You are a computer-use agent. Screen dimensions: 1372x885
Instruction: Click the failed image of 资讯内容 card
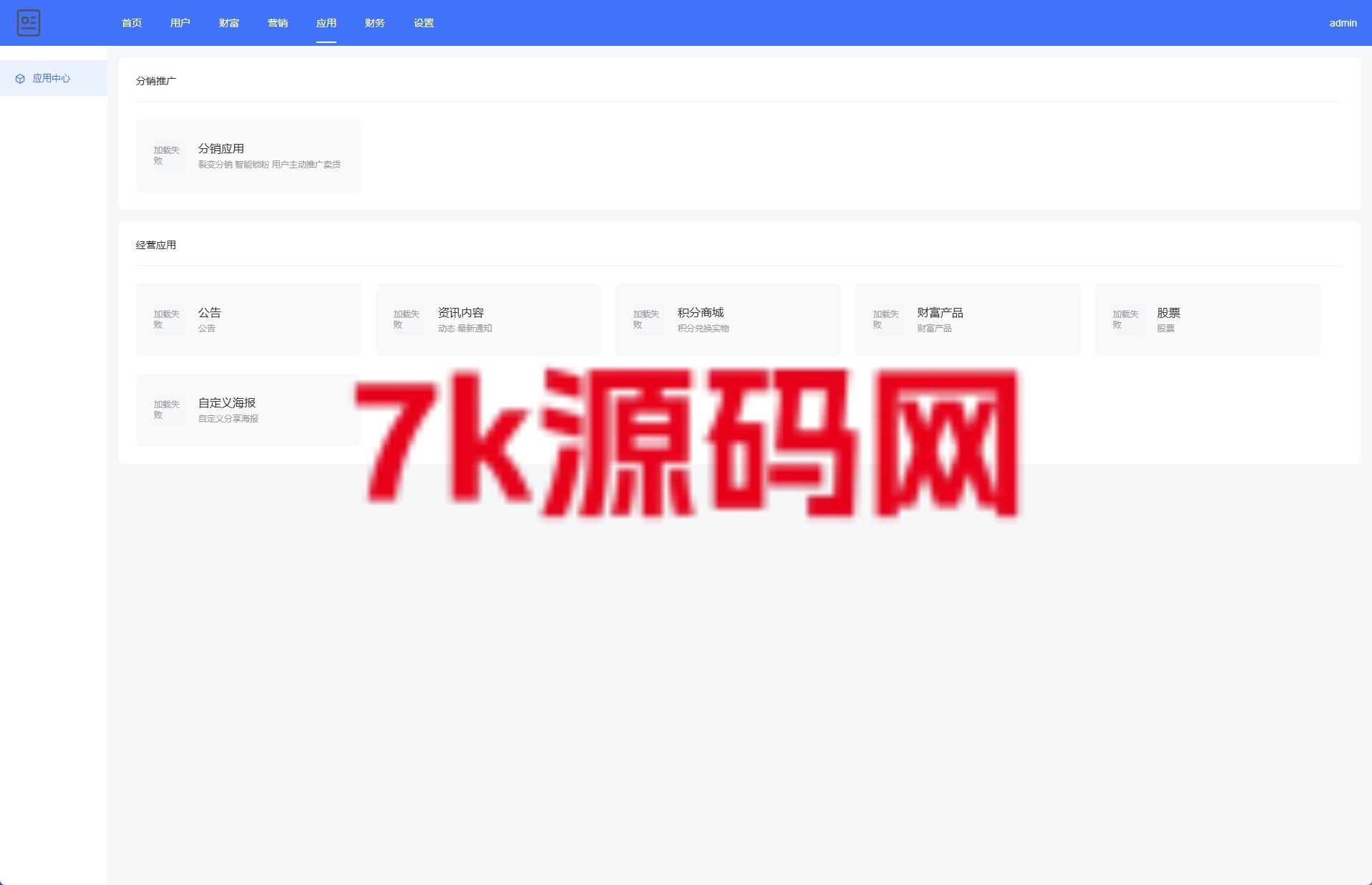pyautogui.click(x=409, y=319)
